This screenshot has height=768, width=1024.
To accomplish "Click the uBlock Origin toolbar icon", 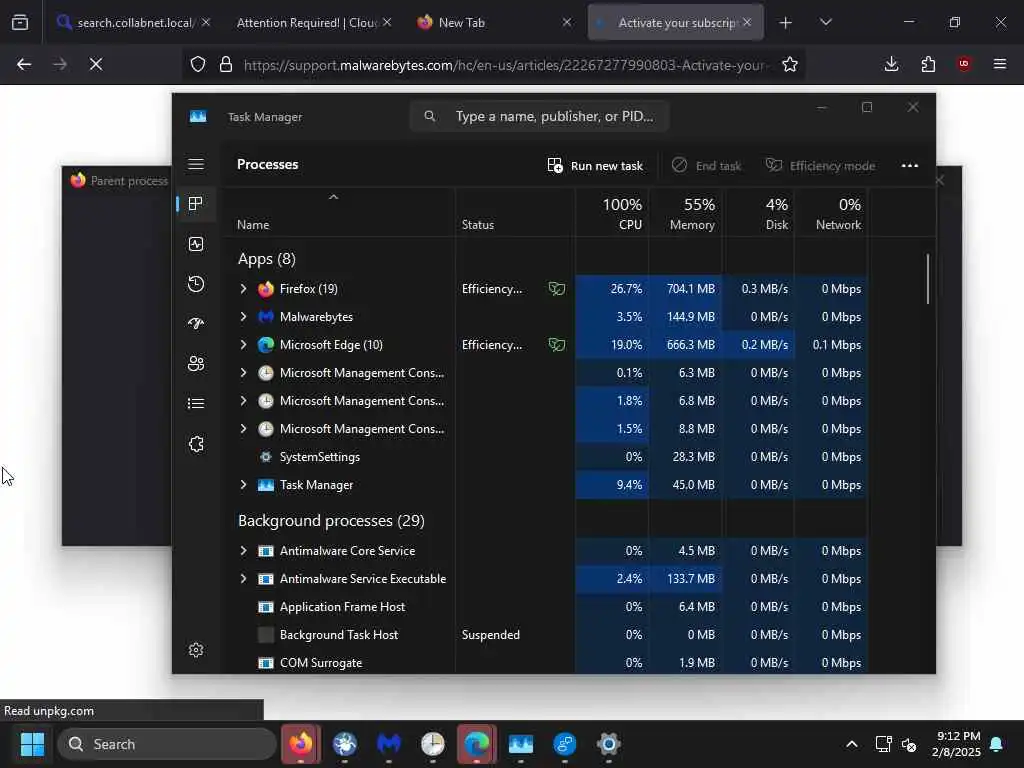I will [x=964, y=64].
